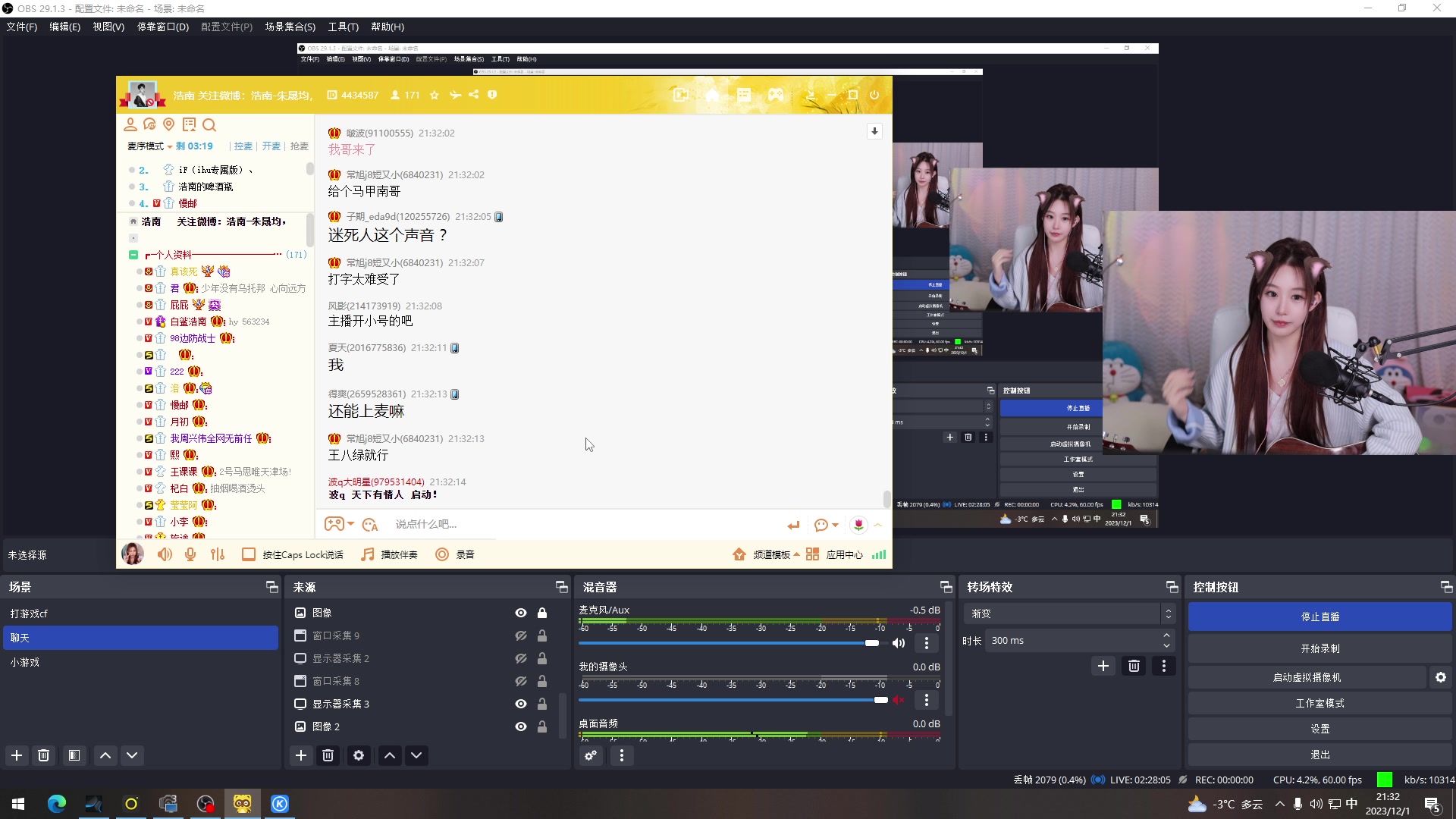1456x819 pixels.
Task: Mute the 麦克风/Aux speaker icon
Action: click(899, 643)
